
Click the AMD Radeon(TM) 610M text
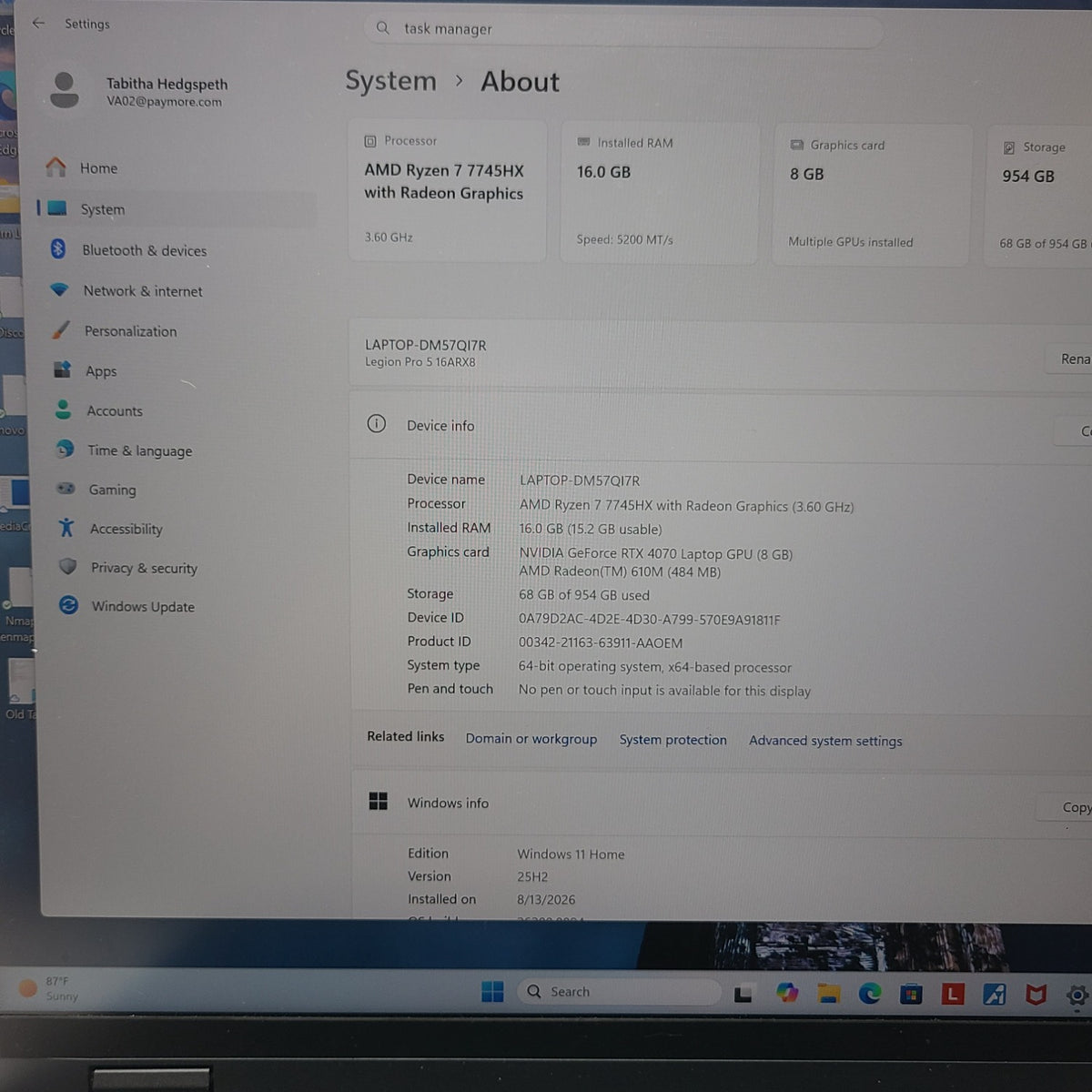point(620,572)
